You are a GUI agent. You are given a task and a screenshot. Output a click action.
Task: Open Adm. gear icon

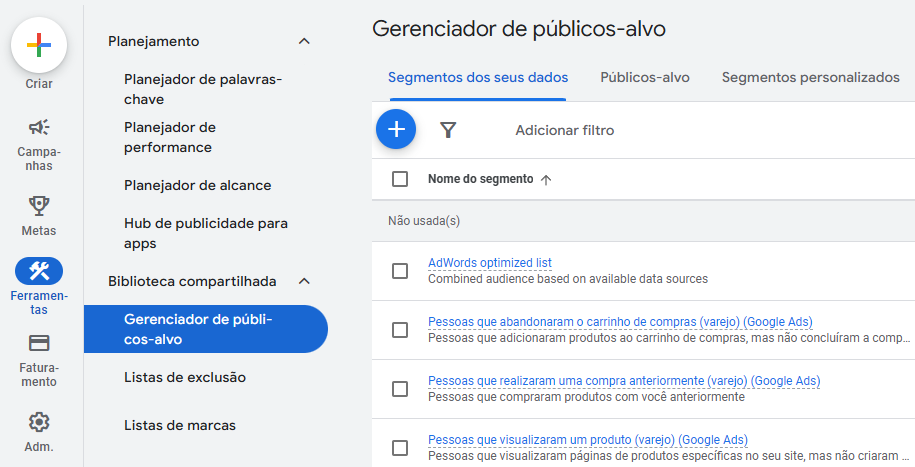tap(39, 422)
